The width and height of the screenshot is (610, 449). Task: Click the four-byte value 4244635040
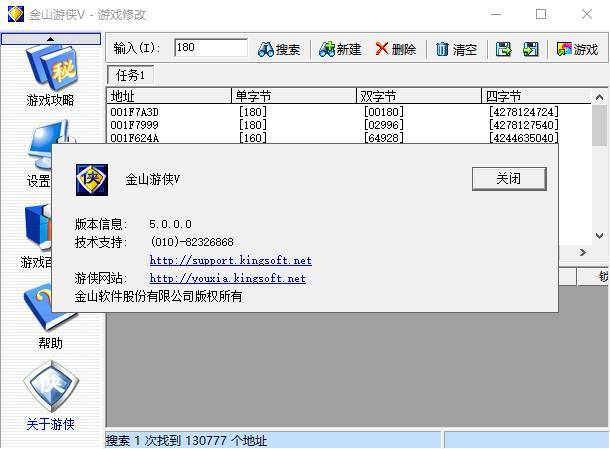524,138
